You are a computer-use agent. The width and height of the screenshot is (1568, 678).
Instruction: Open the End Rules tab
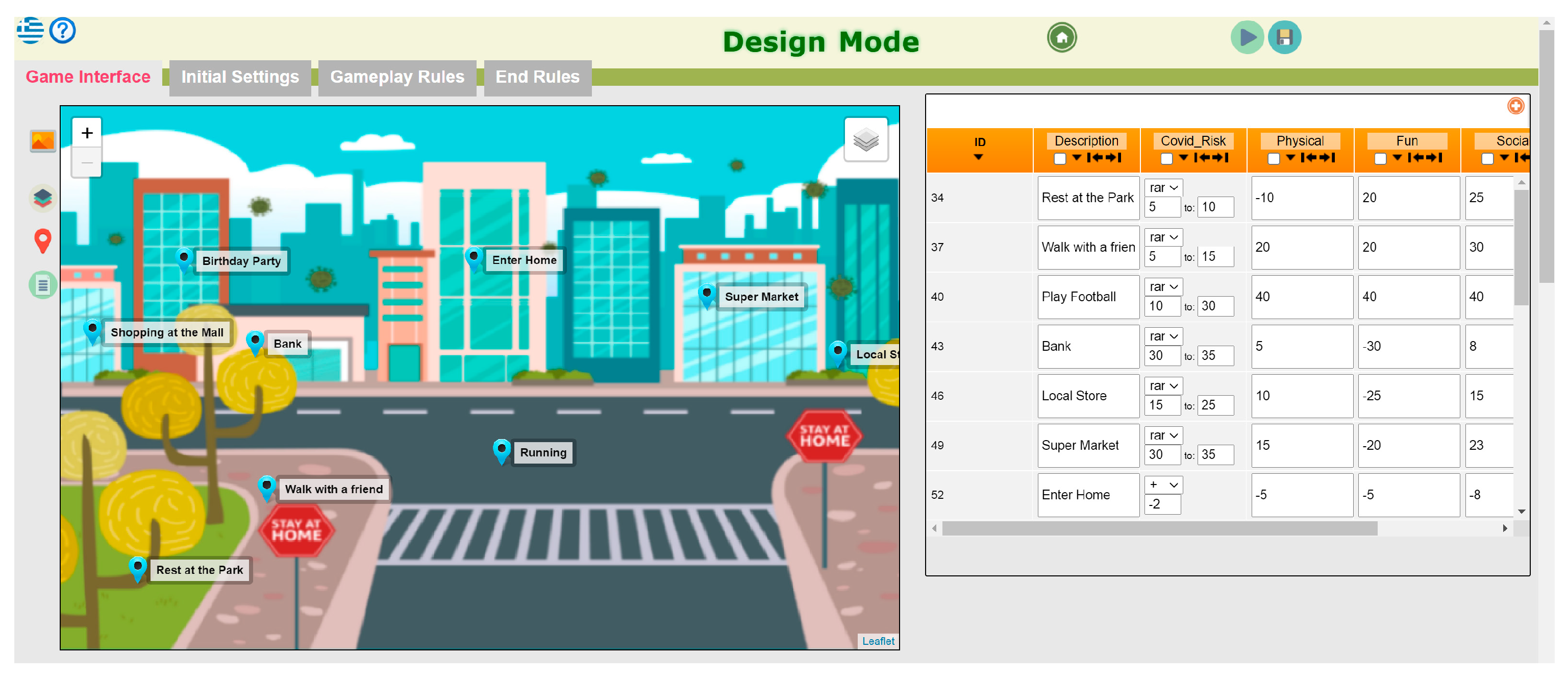(537, 77)
